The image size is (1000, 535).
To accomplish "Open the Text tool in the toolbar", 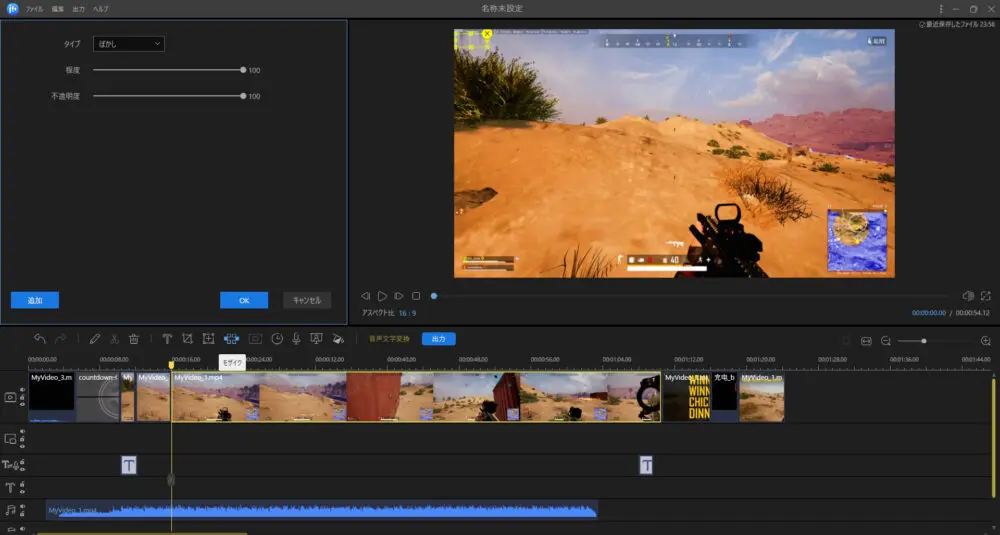I will [x=167, y=339].
